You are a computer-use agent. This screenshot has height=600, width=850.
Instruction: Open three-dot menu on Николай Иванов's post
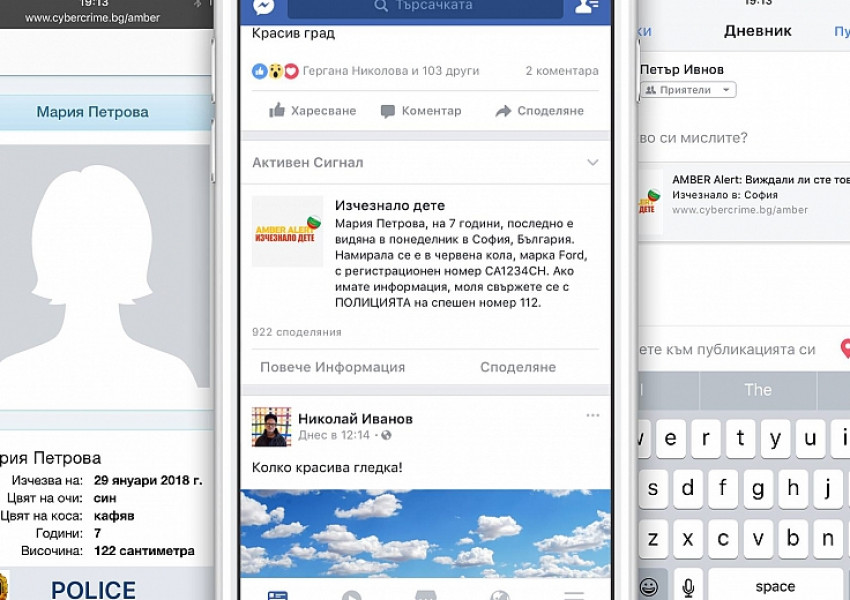point(593,415)
